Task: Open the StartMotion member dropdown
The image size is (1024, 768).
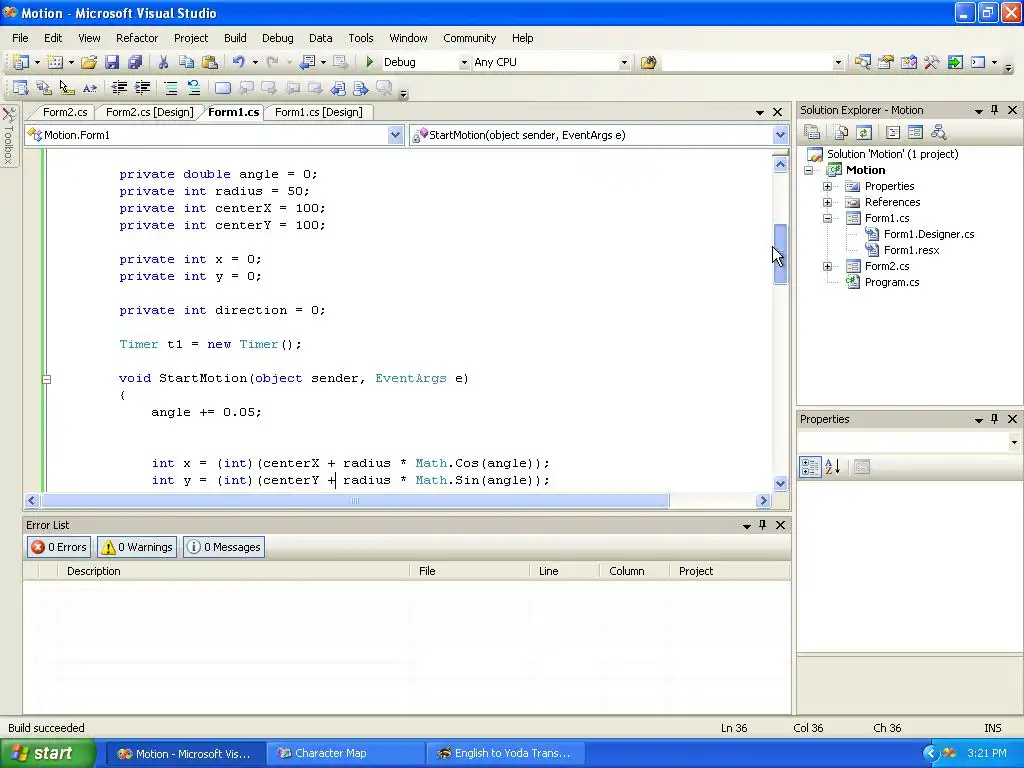Action: tap(780, 135)
